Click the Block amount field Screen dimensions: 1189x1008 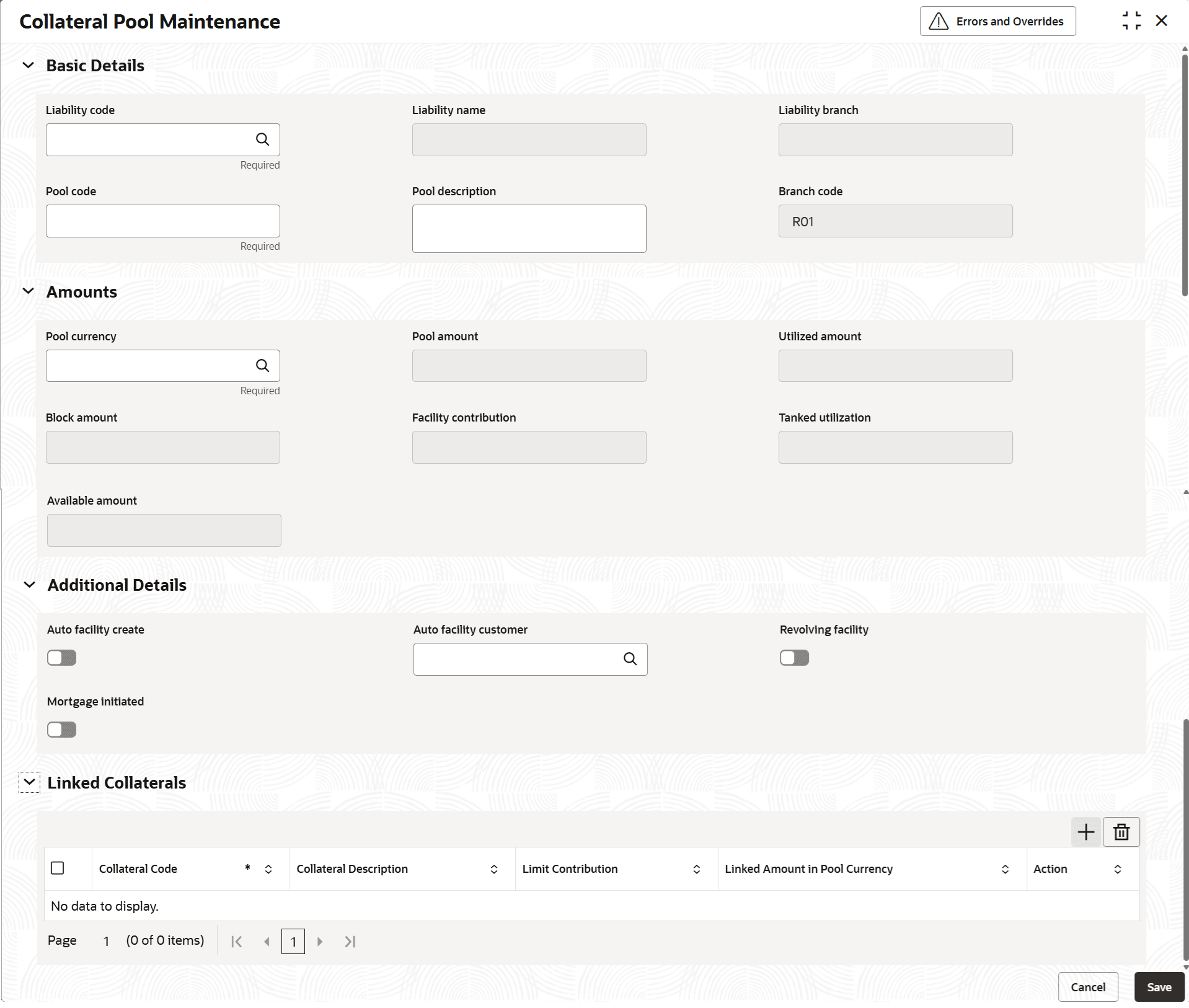pos(163,447)
